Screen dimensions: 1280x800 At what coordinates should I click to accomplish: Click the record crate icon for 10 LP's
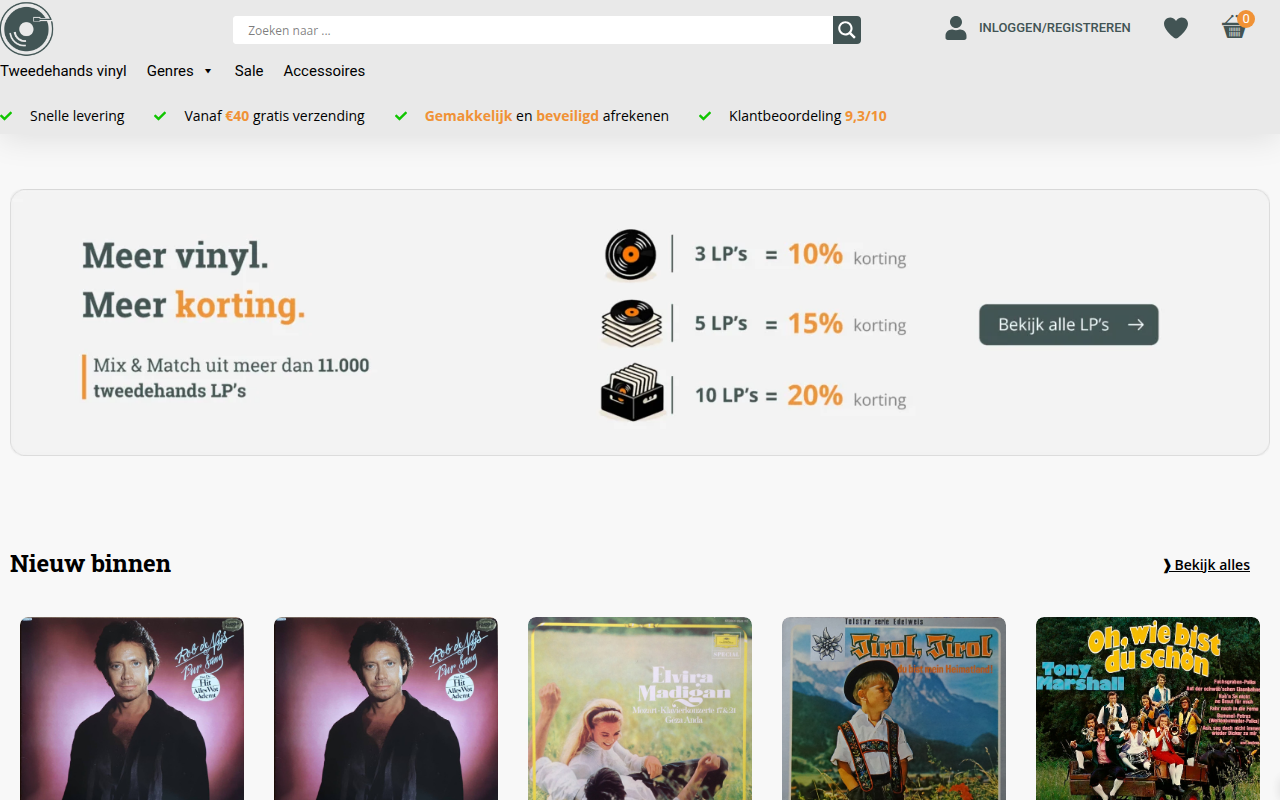(632, 392)
